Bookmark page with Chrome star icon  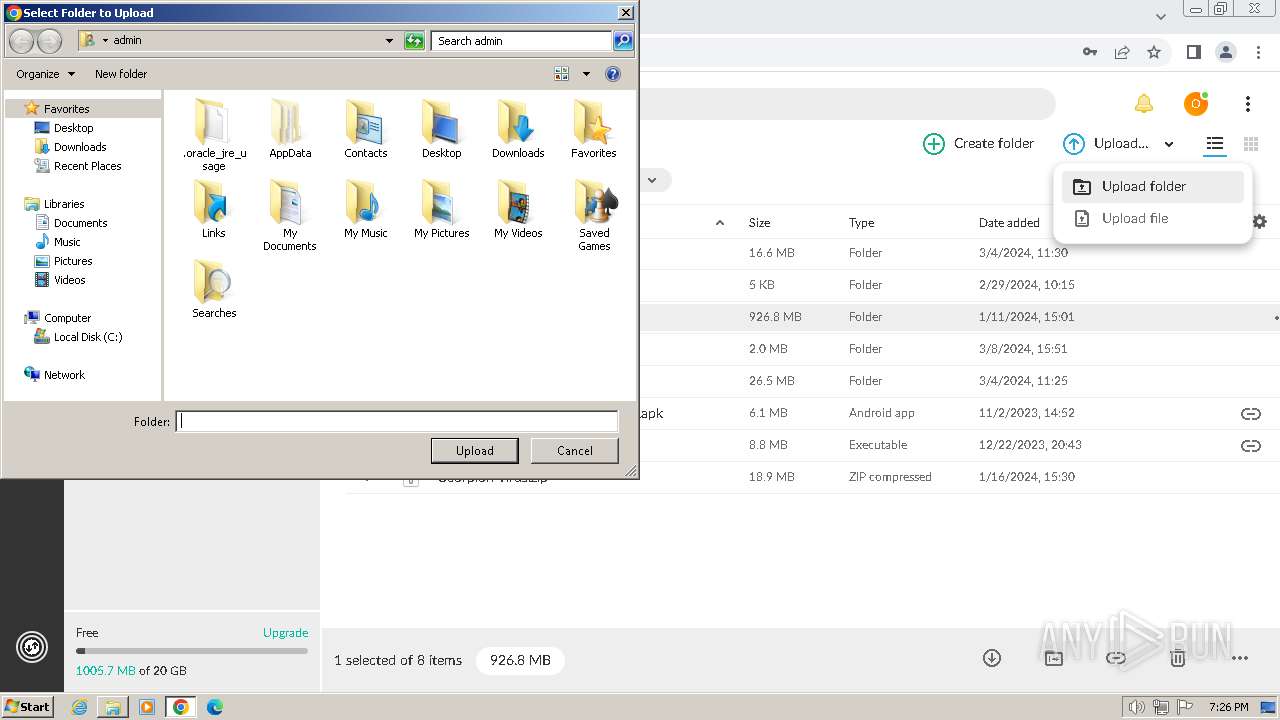coord(1154,52)
